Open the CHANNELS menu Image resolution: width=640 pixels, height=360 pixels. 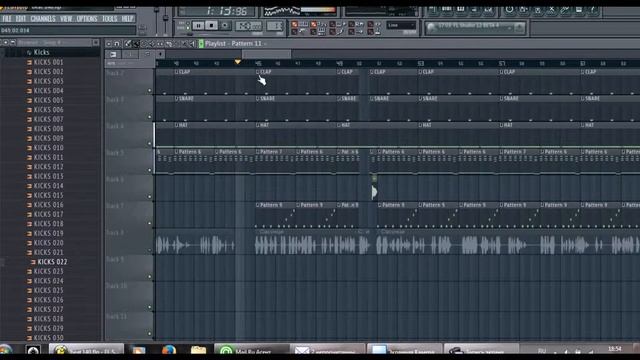43,19
